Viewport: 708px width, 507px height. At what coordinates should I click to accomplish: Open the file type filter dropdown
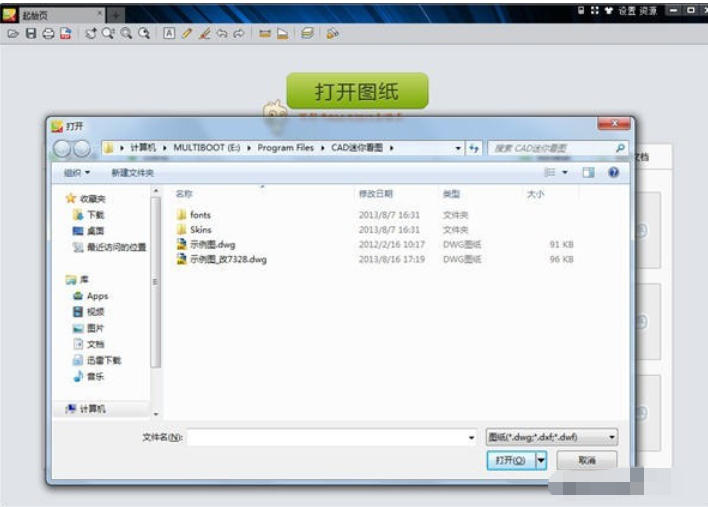[552, 437]
